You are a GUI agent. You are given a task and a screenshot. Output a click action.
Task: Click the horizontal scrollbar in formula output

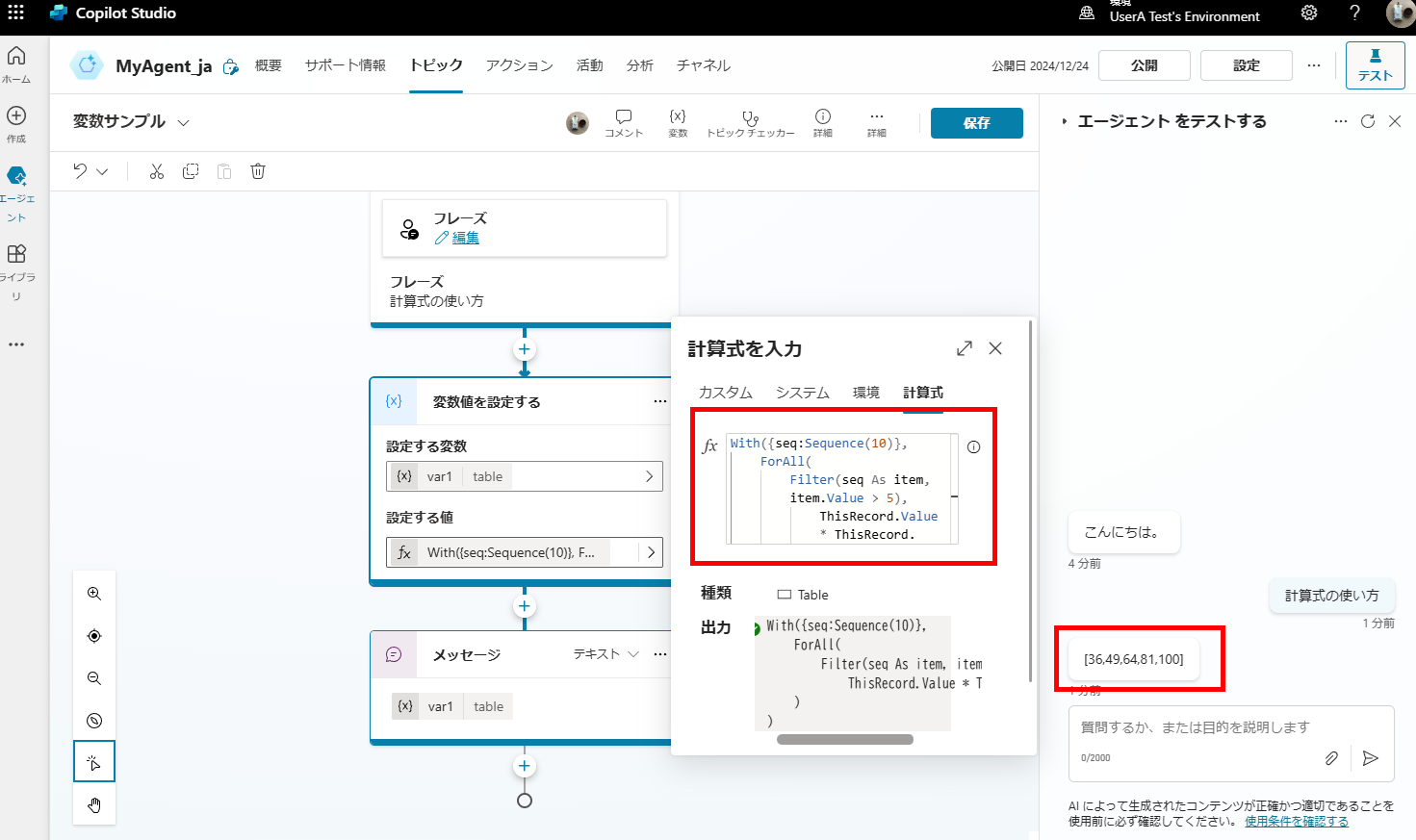click(844, 740)
